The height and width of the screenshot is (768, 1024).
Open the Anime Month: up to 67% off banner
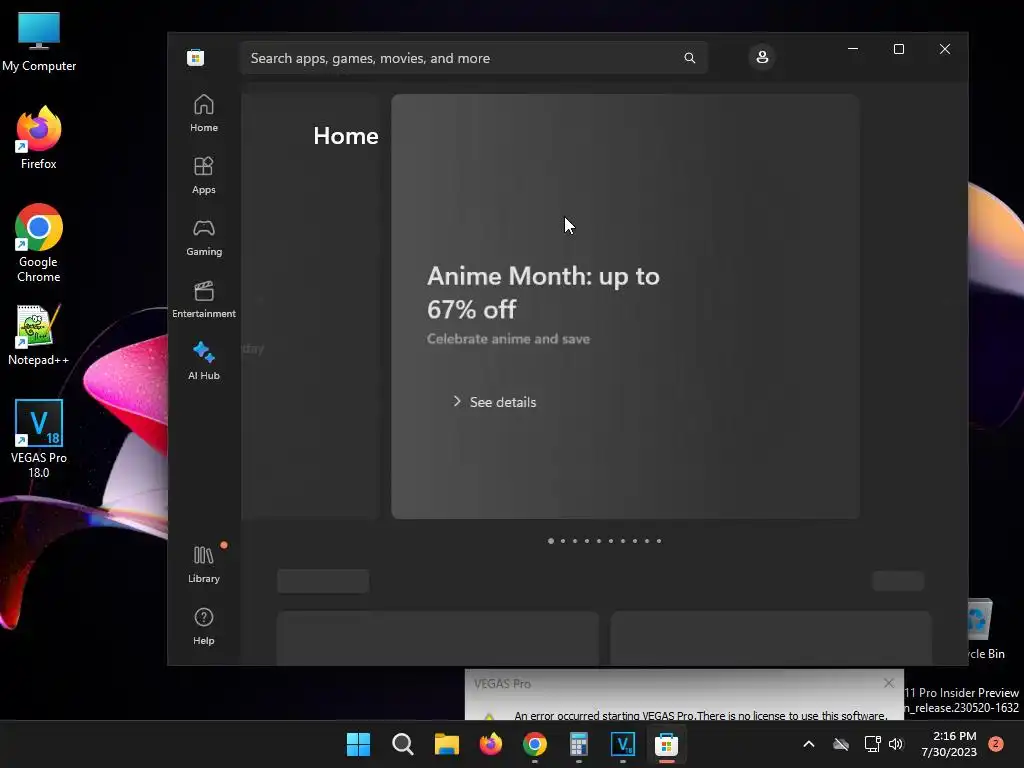[x=625, y=306]
